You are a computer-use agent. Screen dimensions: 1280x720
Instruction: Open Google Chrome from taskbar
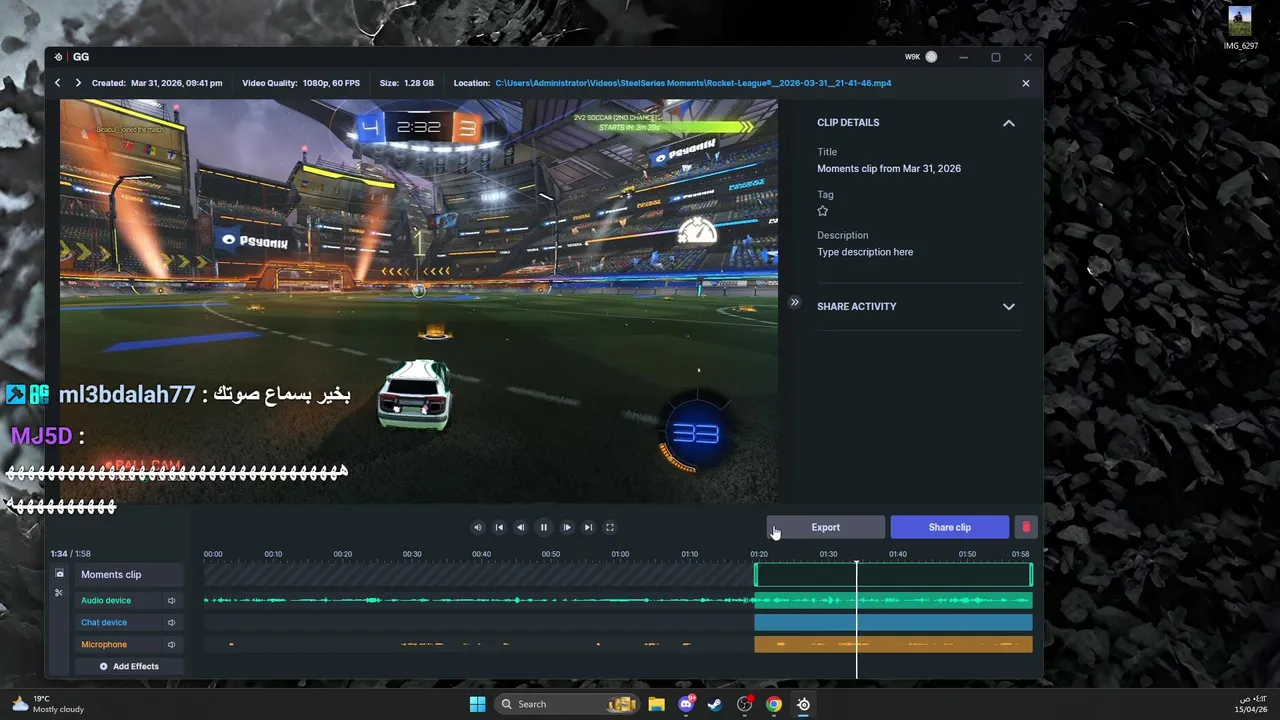(774, 704)
